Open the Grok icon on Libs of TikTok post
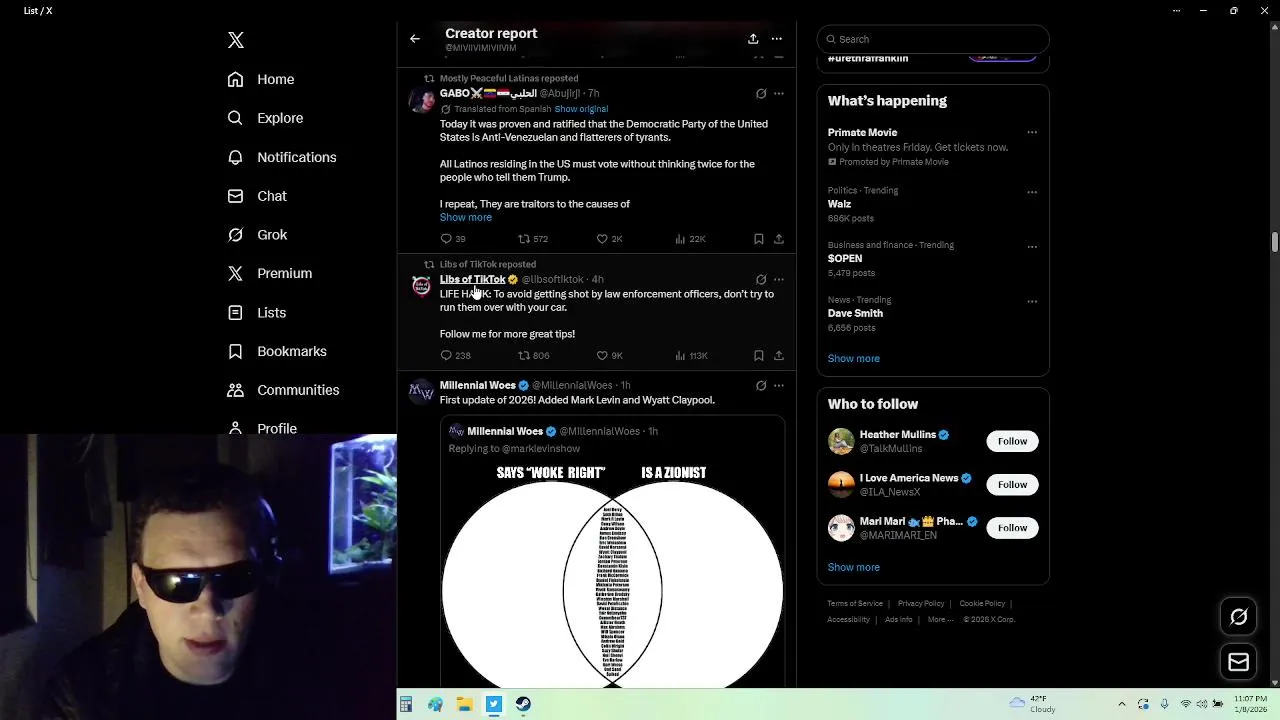The image size is (1280, 720). (761, 280)
